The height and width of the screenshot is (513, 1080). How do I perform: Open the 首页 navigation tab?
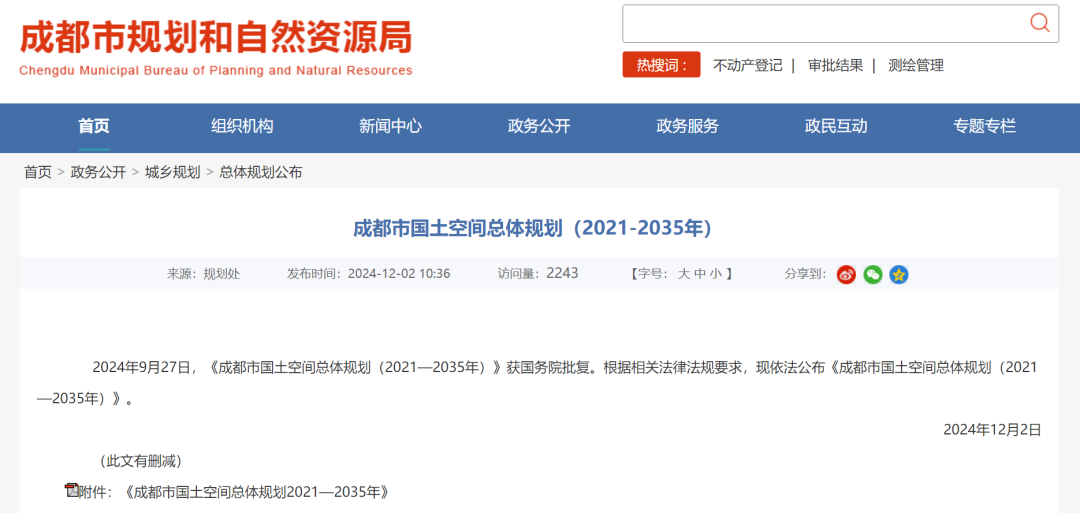pos(94,127)
